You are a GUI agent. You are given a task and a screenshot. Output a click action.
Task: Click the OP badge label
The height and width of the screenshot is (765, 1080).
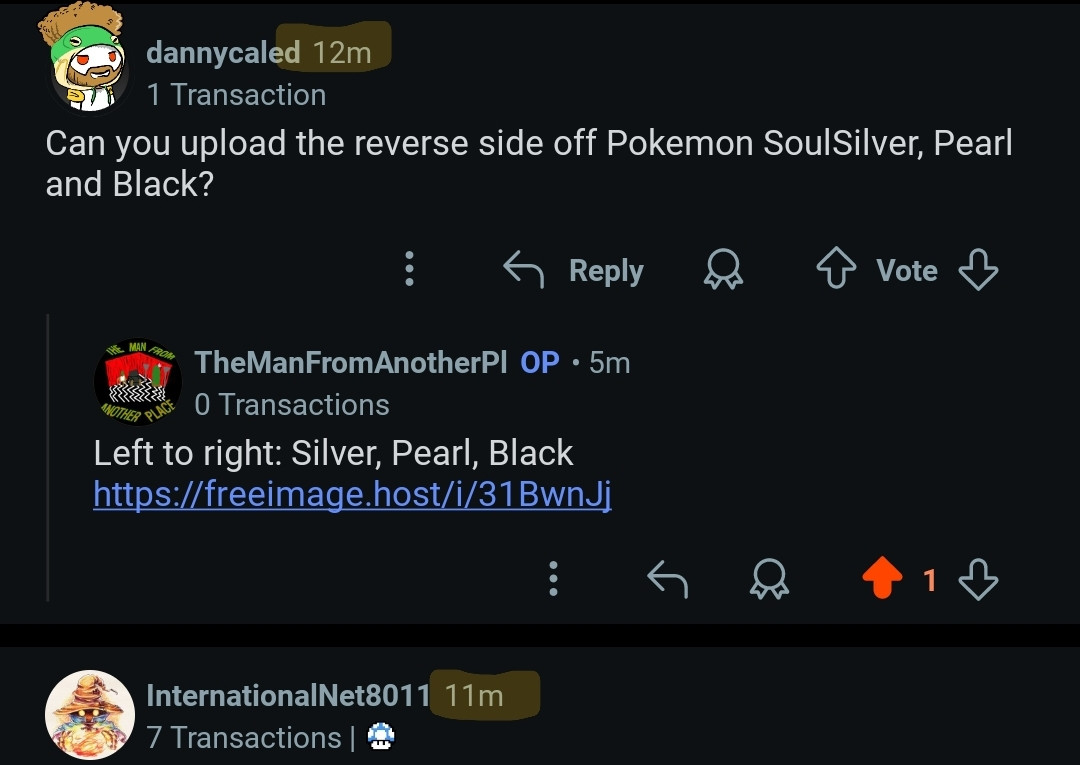[x=540, y=362]
